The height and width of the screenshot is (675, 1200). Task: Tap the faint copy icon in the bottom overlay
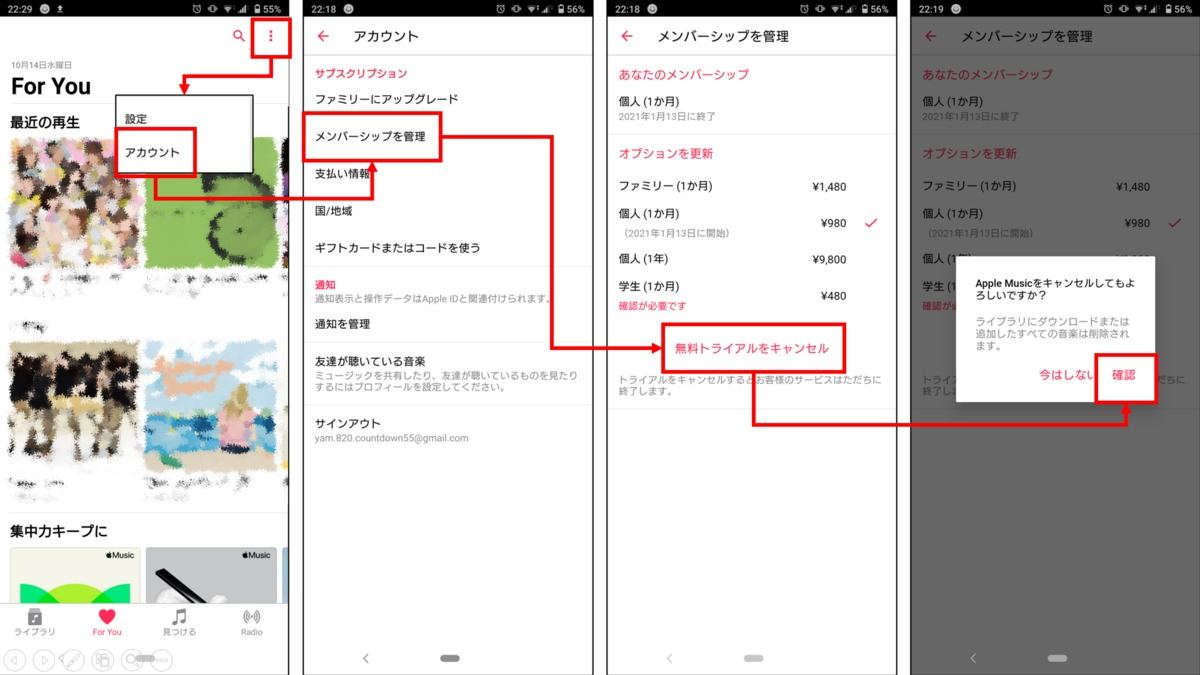(102, 660)
